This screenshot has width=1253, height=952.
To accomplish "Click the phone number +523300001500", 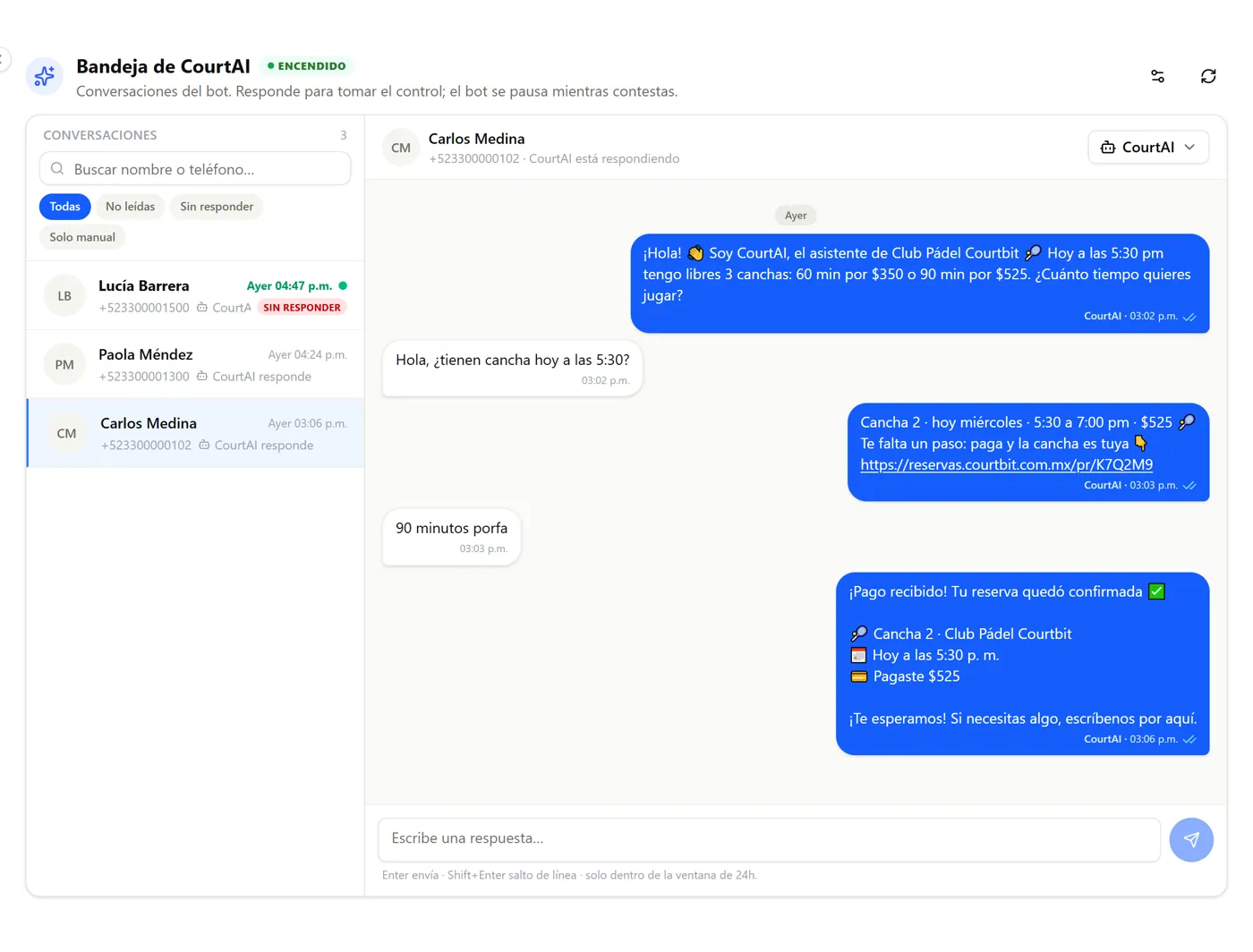I will (144, 308).
